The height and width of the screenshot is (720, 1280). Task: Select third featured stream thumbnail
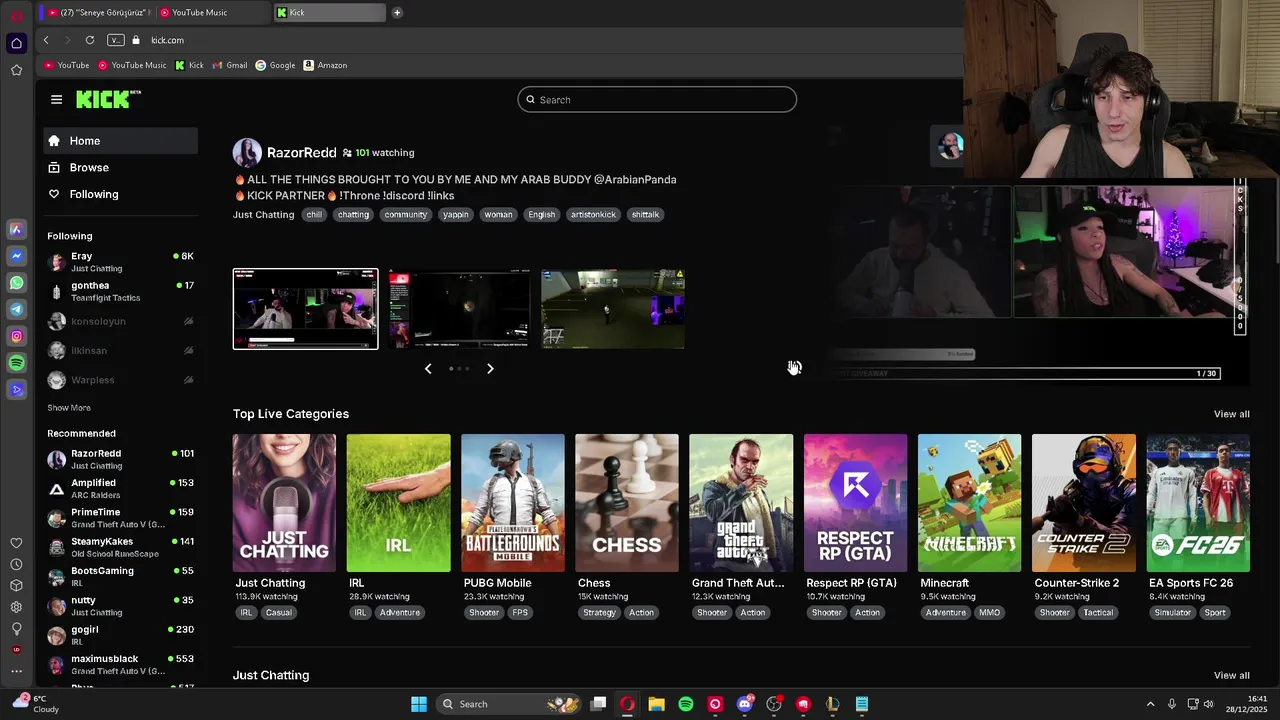tap(613, 309)
